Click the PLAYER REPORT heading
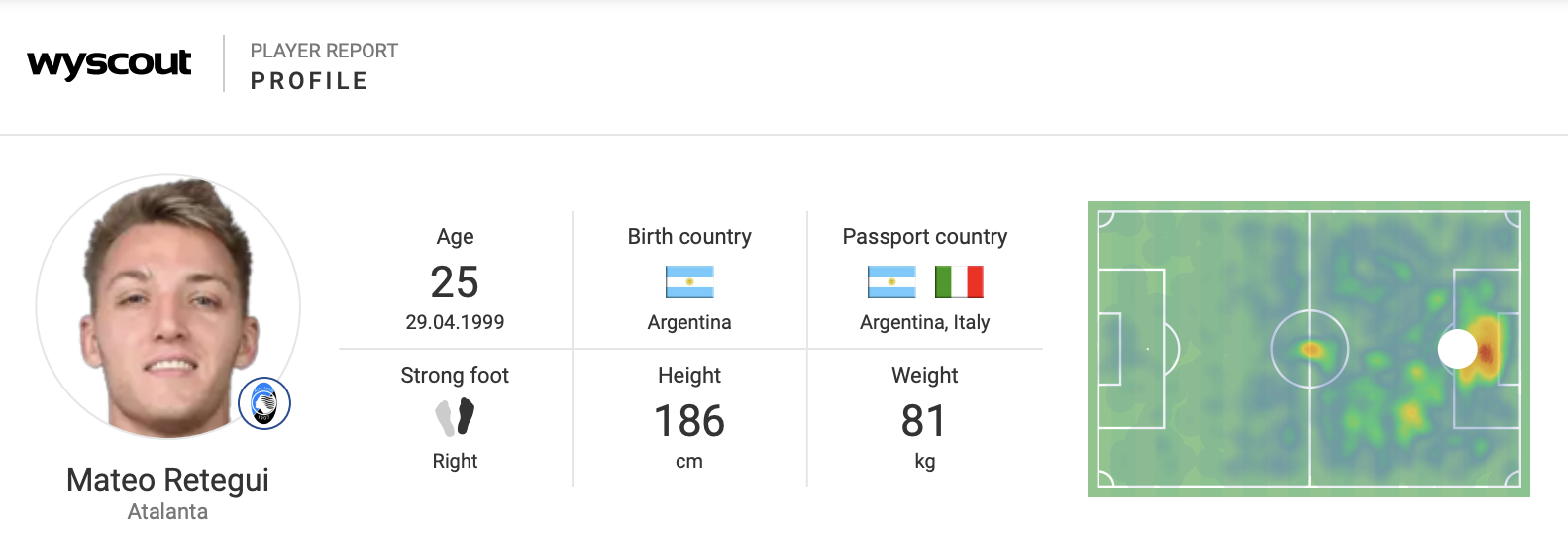The image size is (1568, 555). point(324,51)
